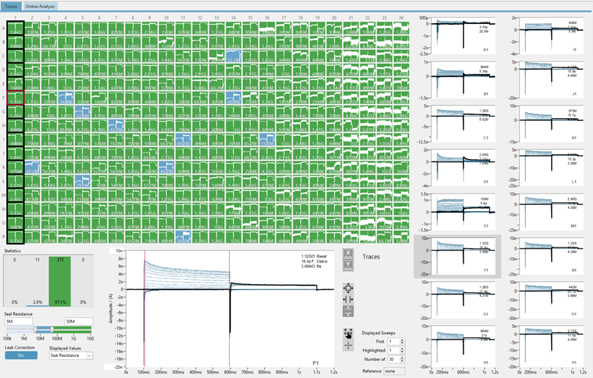Select the crosshair cursor tool
This screenshot has height=378, width=593.
(x=348, y=345)
